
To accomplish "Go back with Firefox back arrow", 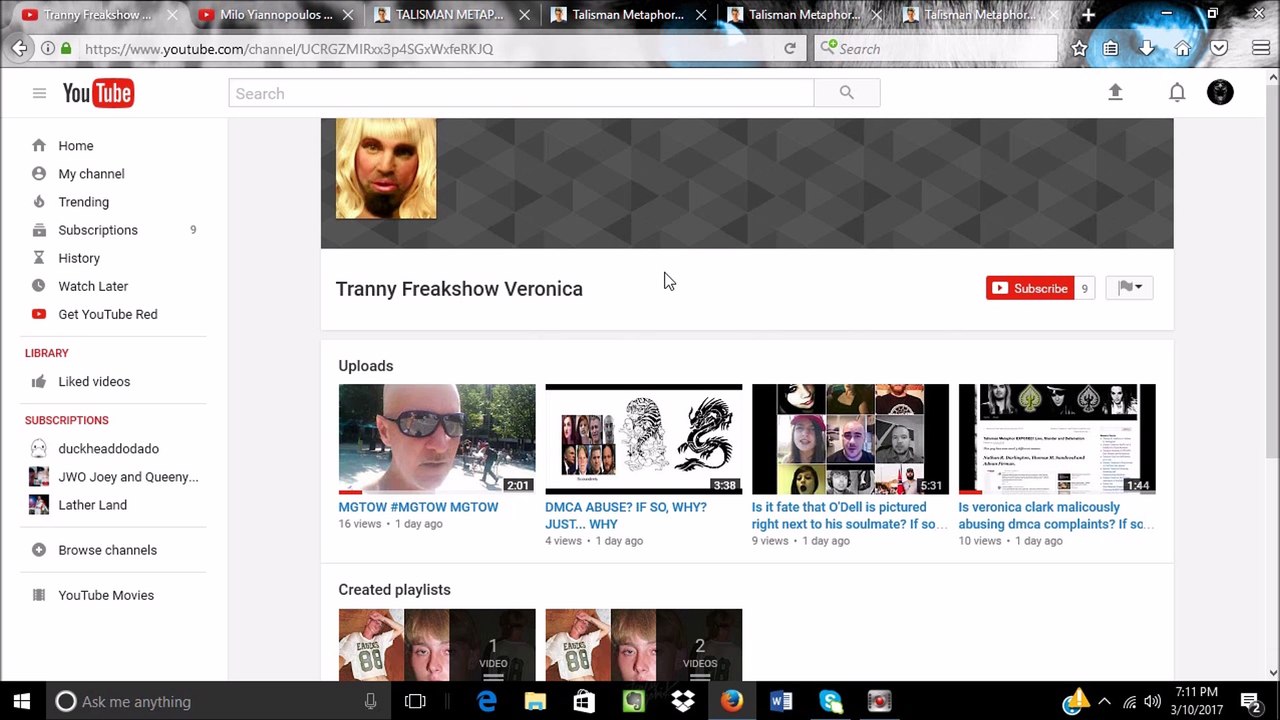I will click(x=20, y=48).
